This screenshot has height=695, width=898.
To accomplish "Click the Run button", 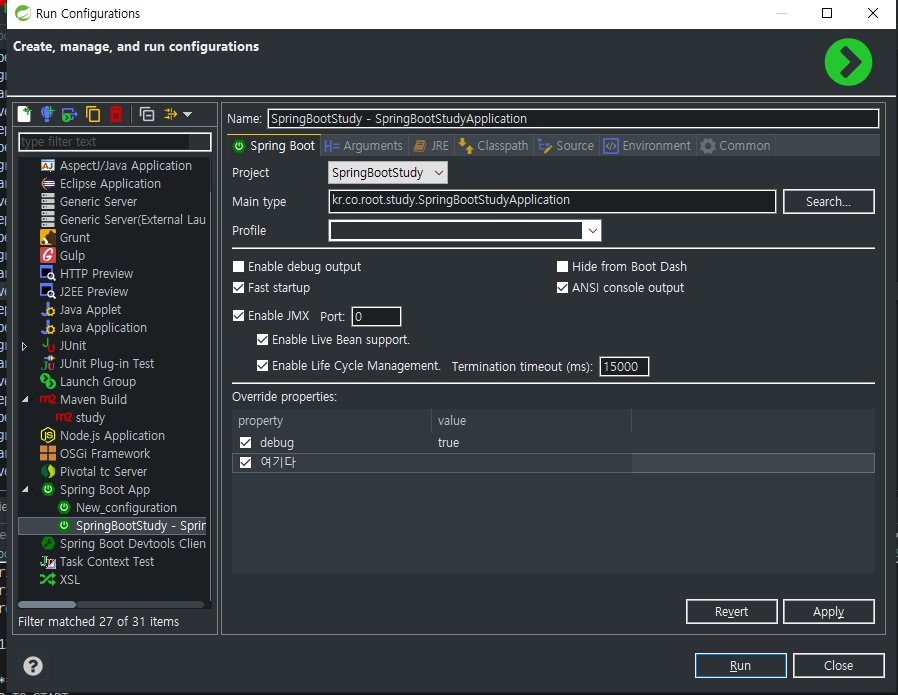I will 740,665.
